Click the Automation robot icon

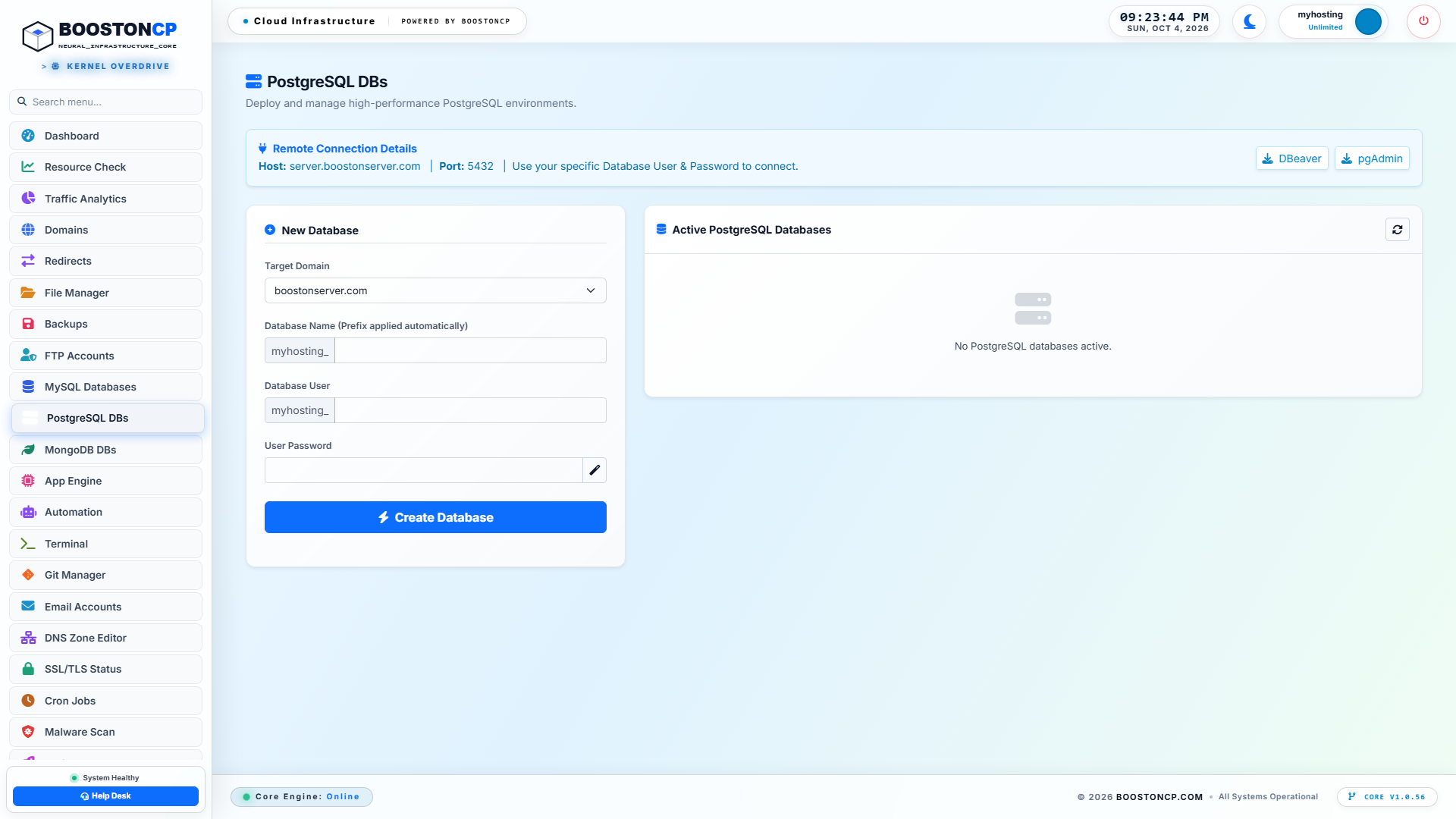pyautogui.click(x=28, y=512)
